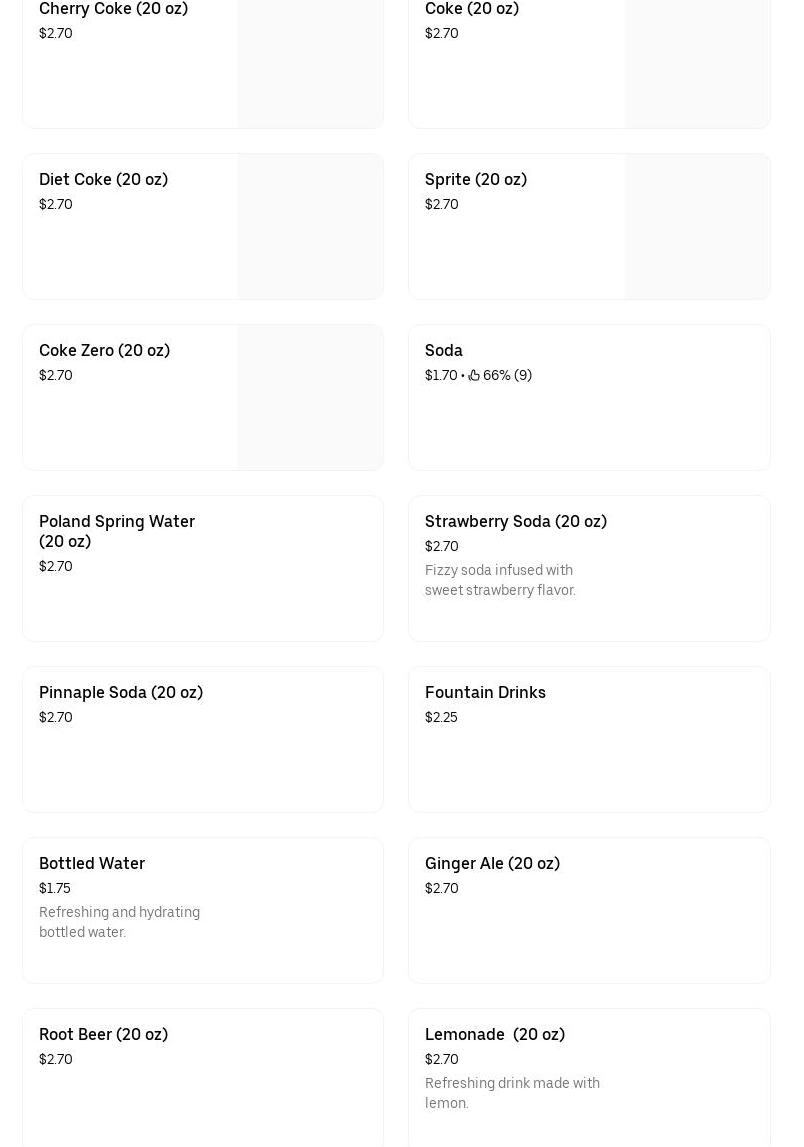Select the Coke (20 oz) menu item
Viewport: 804px width, 1147px height.
pyautogui.click(x=472, y=9)
